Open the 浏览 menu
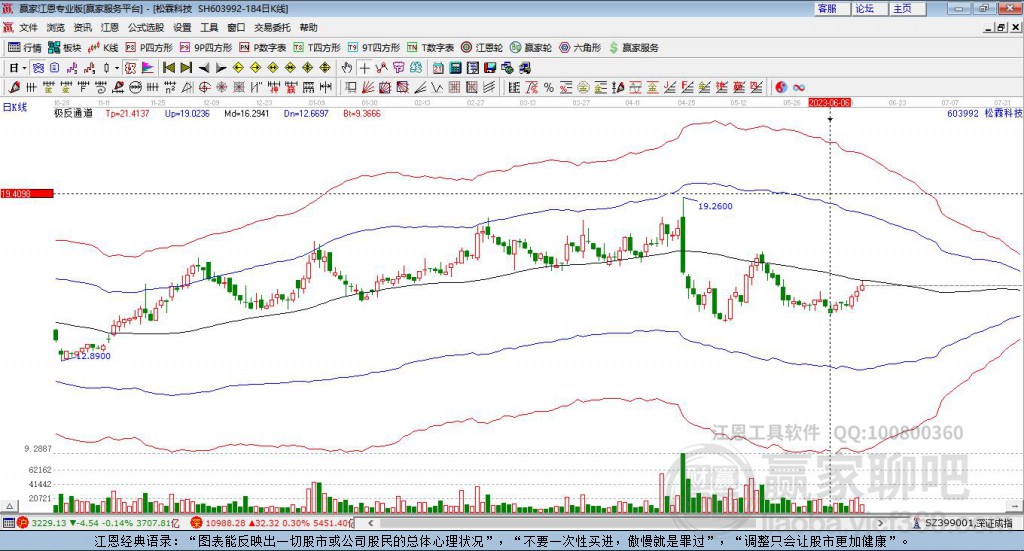 [56, 27]
